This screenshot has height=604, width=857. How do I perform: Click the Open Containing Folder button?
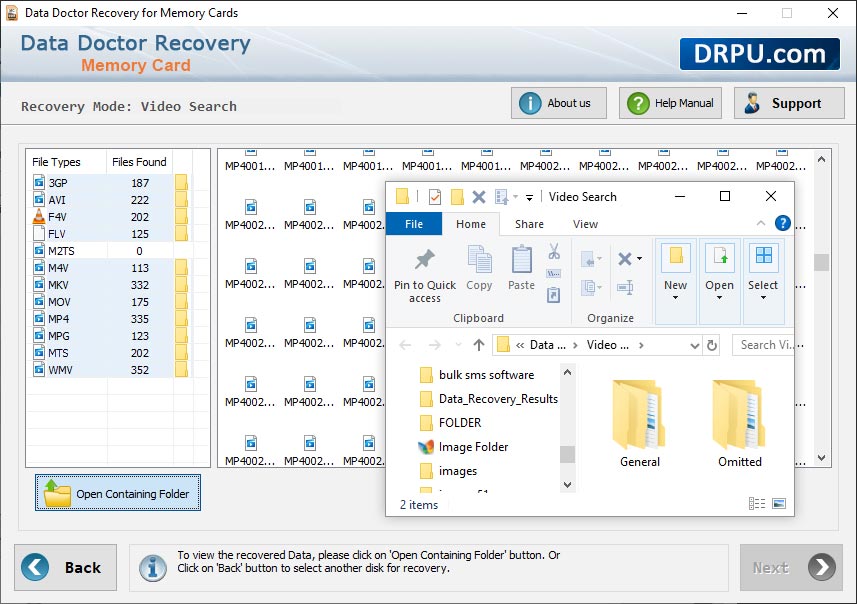[x=118, y=493]
